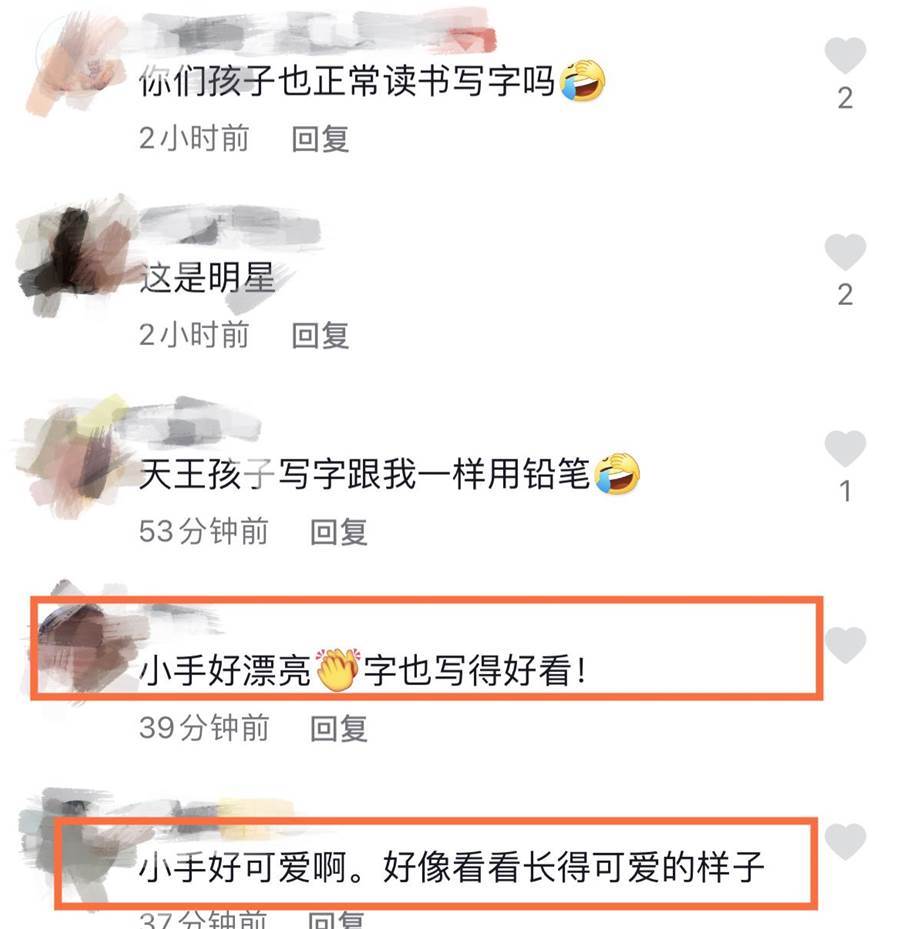Like the comment about 用铅笔
This screenshot has height=929, width=900.
click(x=845, y=449)
